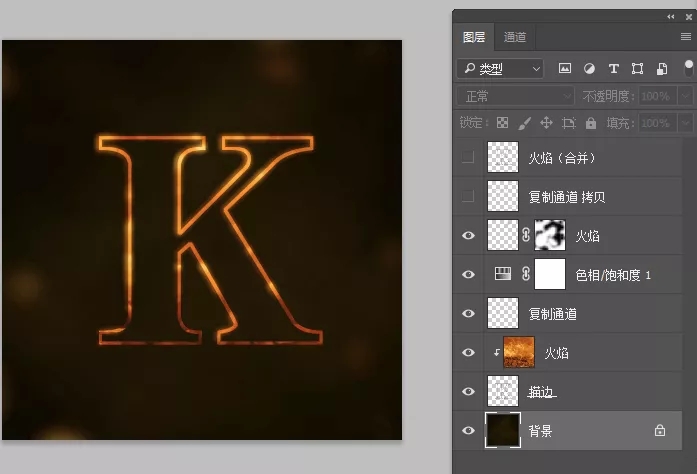Screen dimensions: 697x474
Task: Toggle the layer filter on/off switch
Action: pyautogui.click(x=688, y=68)
